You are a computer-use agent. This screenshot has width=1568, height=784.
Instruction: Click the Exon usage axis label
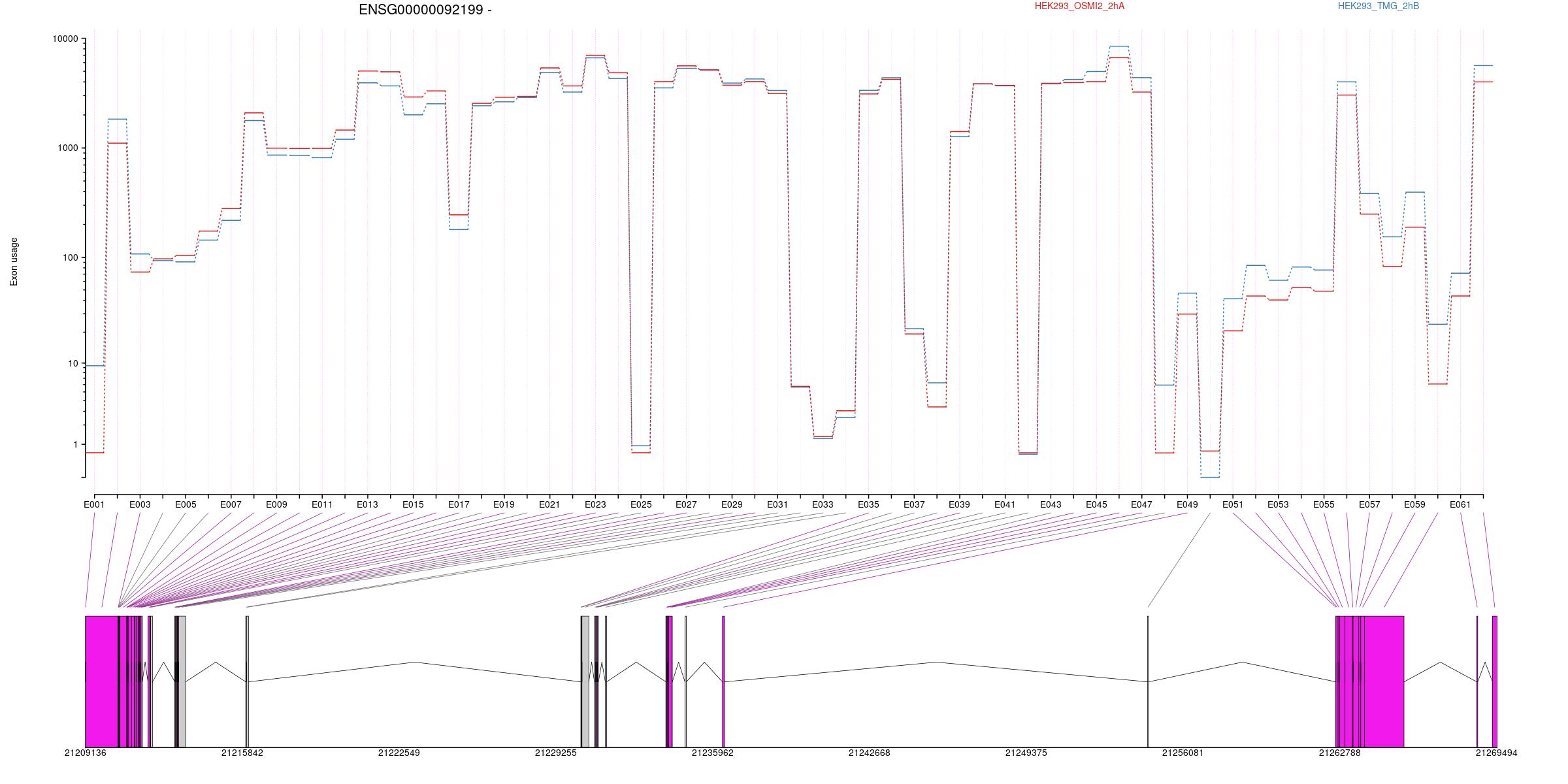pyautogui.click(x=14, y=261)
